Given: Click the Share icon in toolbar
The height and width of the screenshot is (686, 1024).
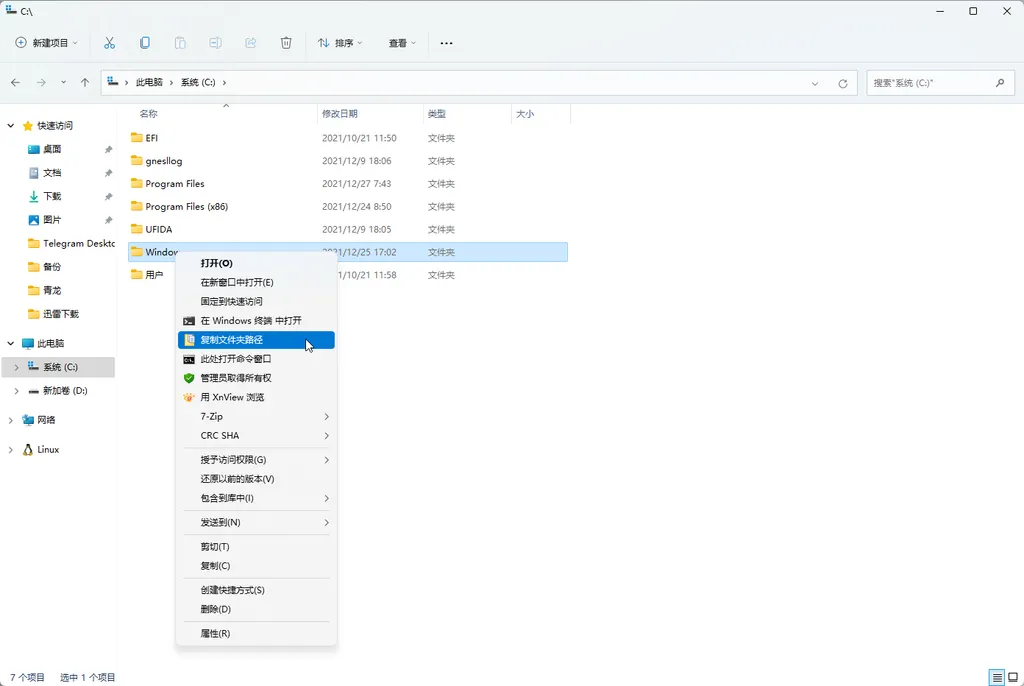Looking at the screenshot, I should point(250,43).
